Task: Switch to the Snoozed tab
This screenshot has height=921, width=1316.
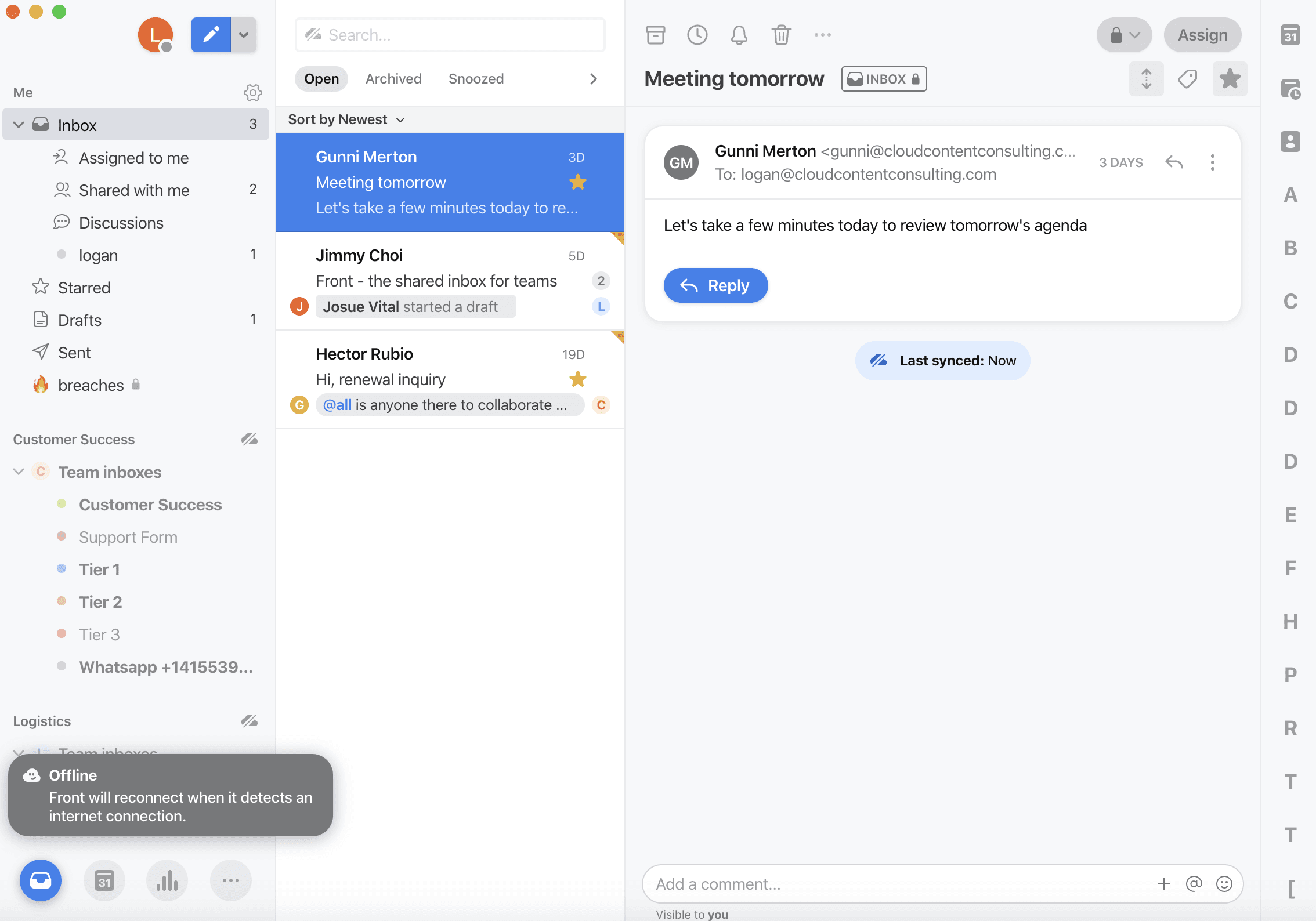Action: tap(476, 79)
